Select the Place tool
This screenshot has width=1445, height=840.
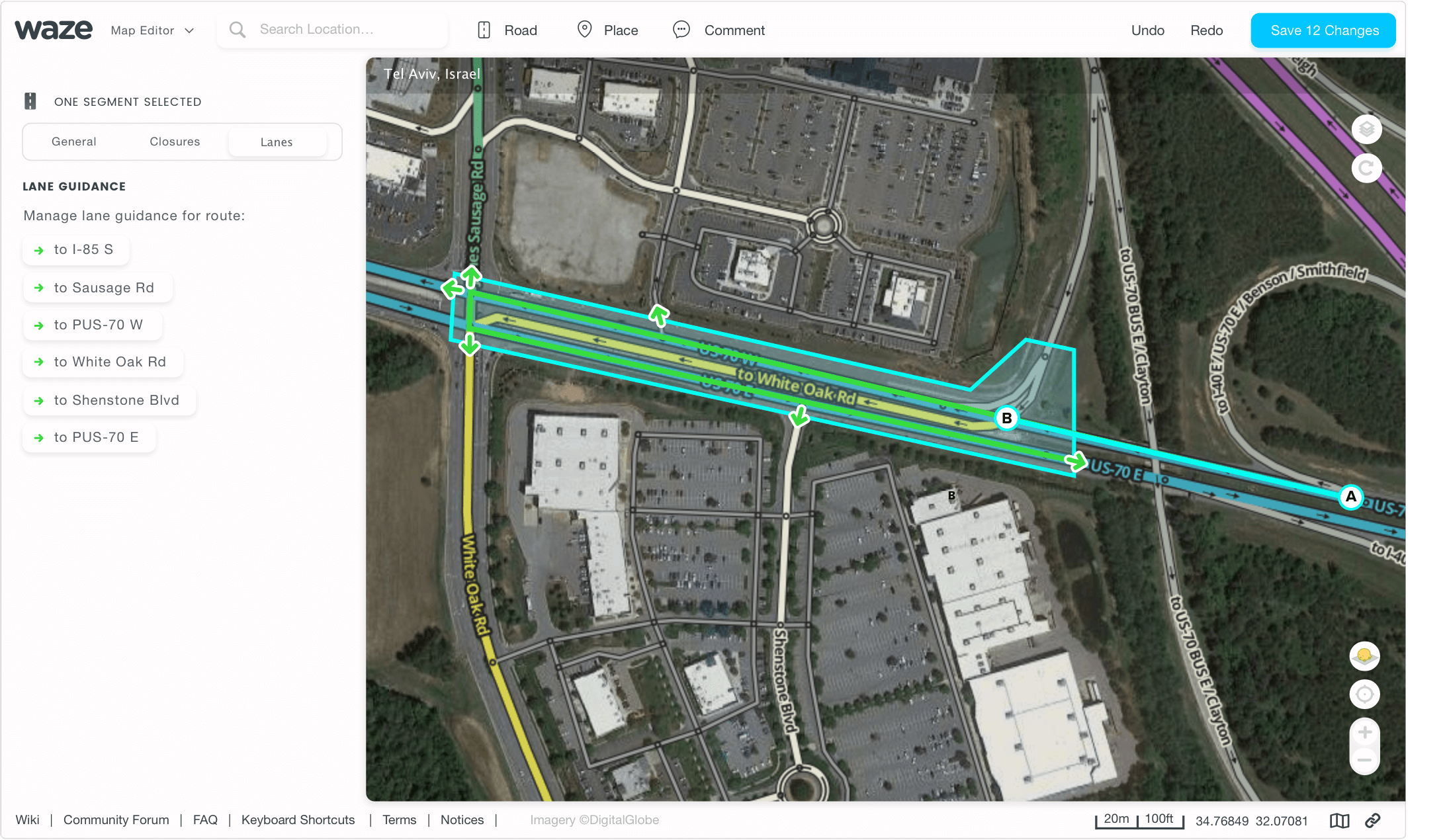point(607,30)
